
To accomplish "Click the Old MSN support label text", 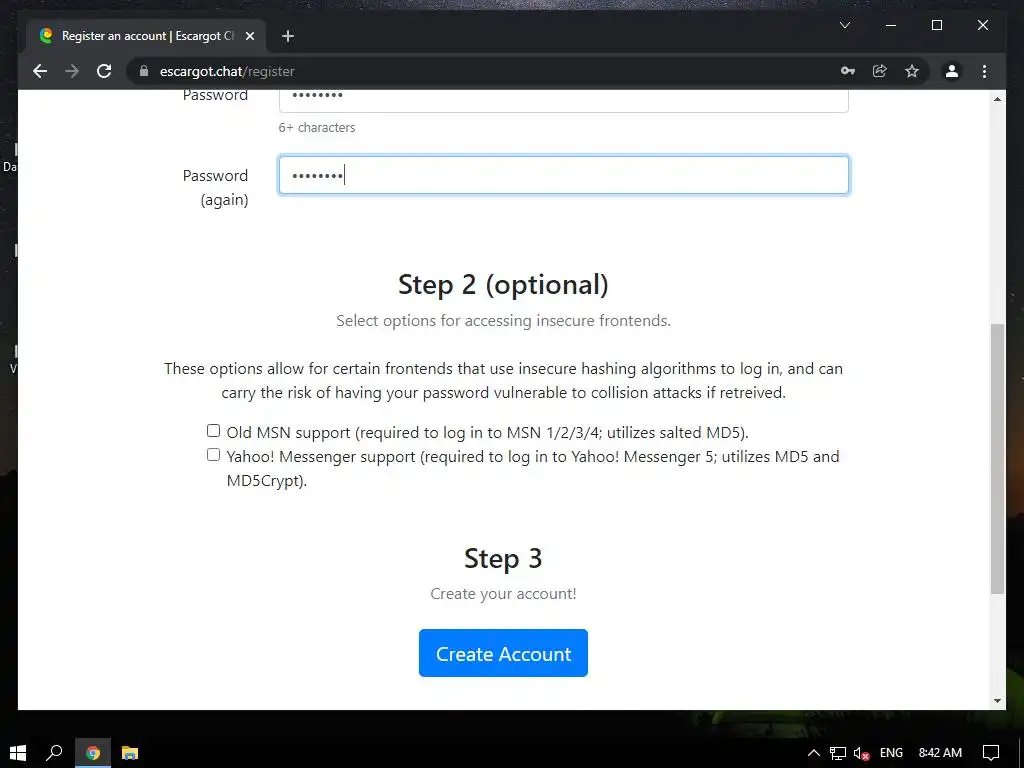I will coord(487,432).
